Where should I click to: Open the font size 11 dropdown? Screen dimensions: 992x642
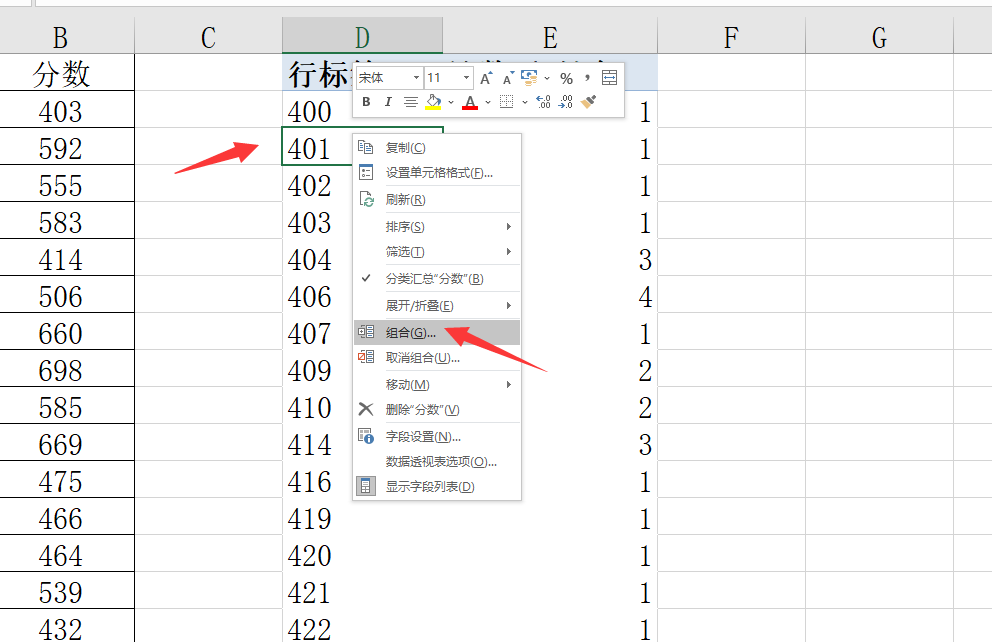click(466, 78)
